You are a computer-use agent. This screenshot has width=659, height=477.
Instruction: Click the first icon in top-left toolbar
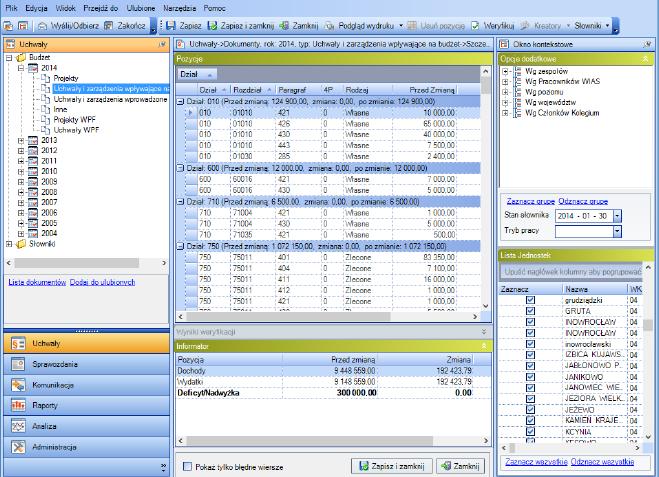[8, 26]
